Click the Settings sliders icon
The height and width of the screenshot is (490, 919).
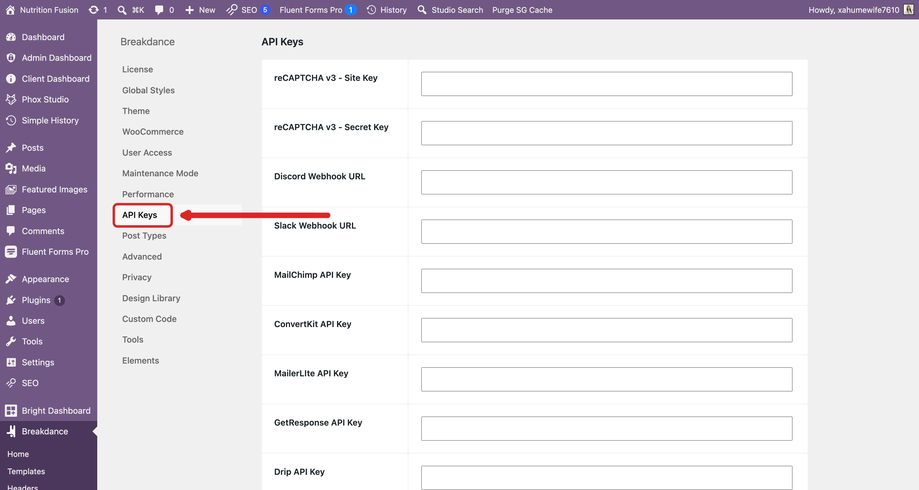11,362
